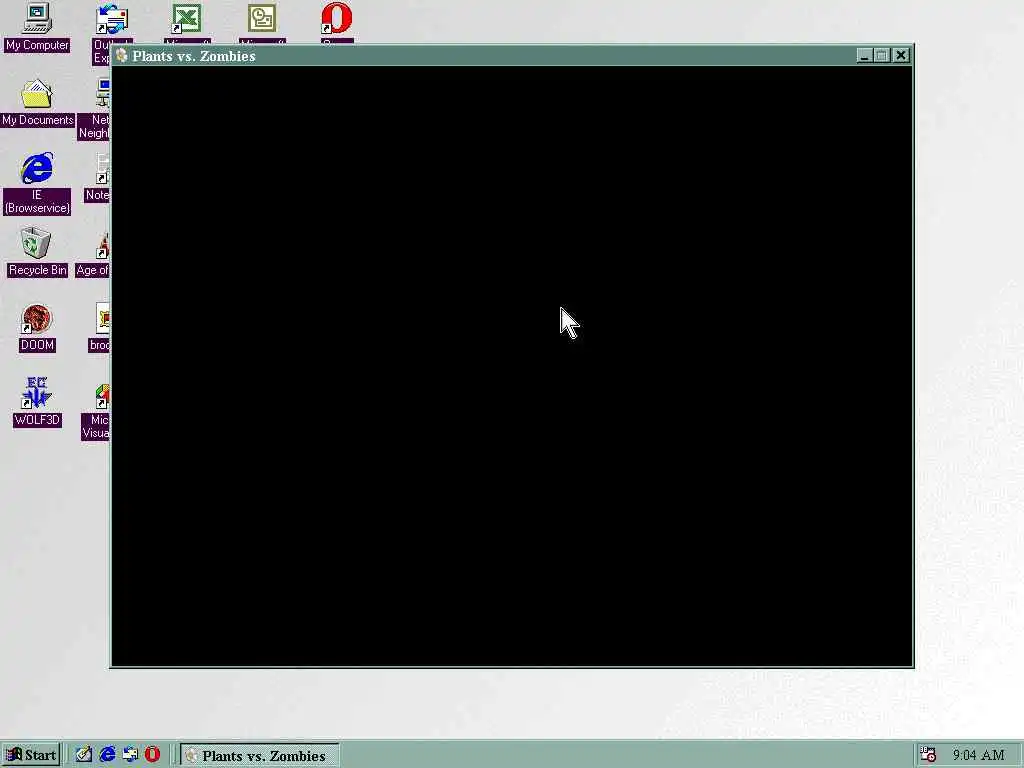Viewport: 1024px width, 768px height.
Task: Minimize the Plants vs. Zombies window
Action: [864, 56]
